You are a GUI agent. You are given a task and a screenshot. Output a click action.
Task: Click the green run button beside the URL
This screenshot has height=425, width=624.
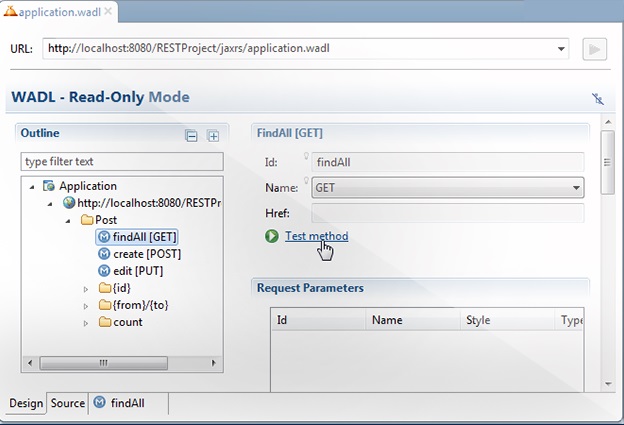pos(594,49)
